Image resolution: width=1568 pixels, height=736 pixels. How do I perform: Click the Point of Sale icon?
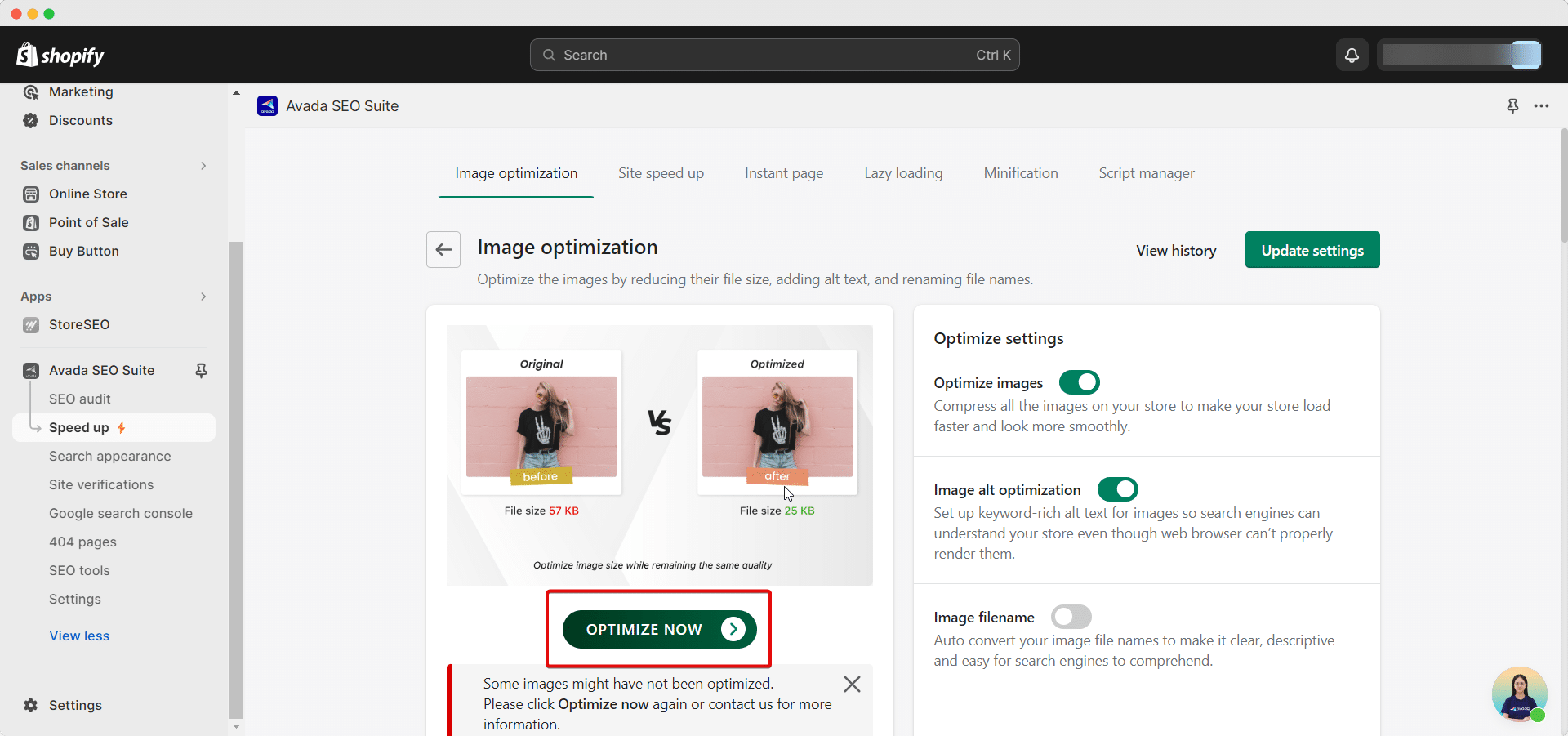coord(31,223)
